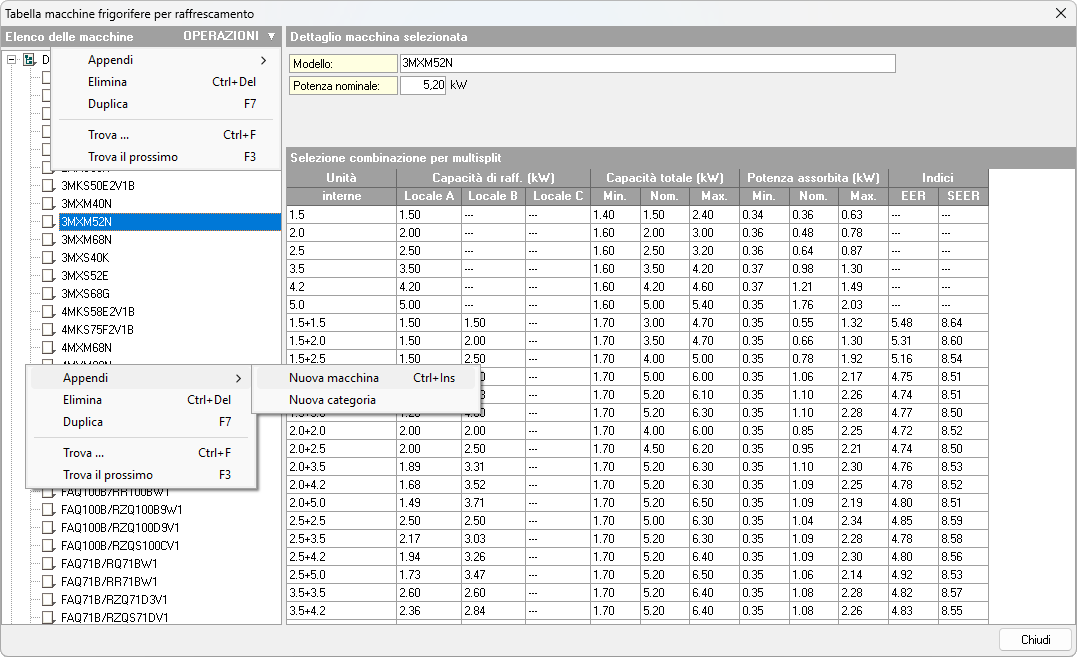Viewport: 1077px width, 657px height.
Task: Select 4MKS75F2V1B in the machine list
Action: coord(97,330)
